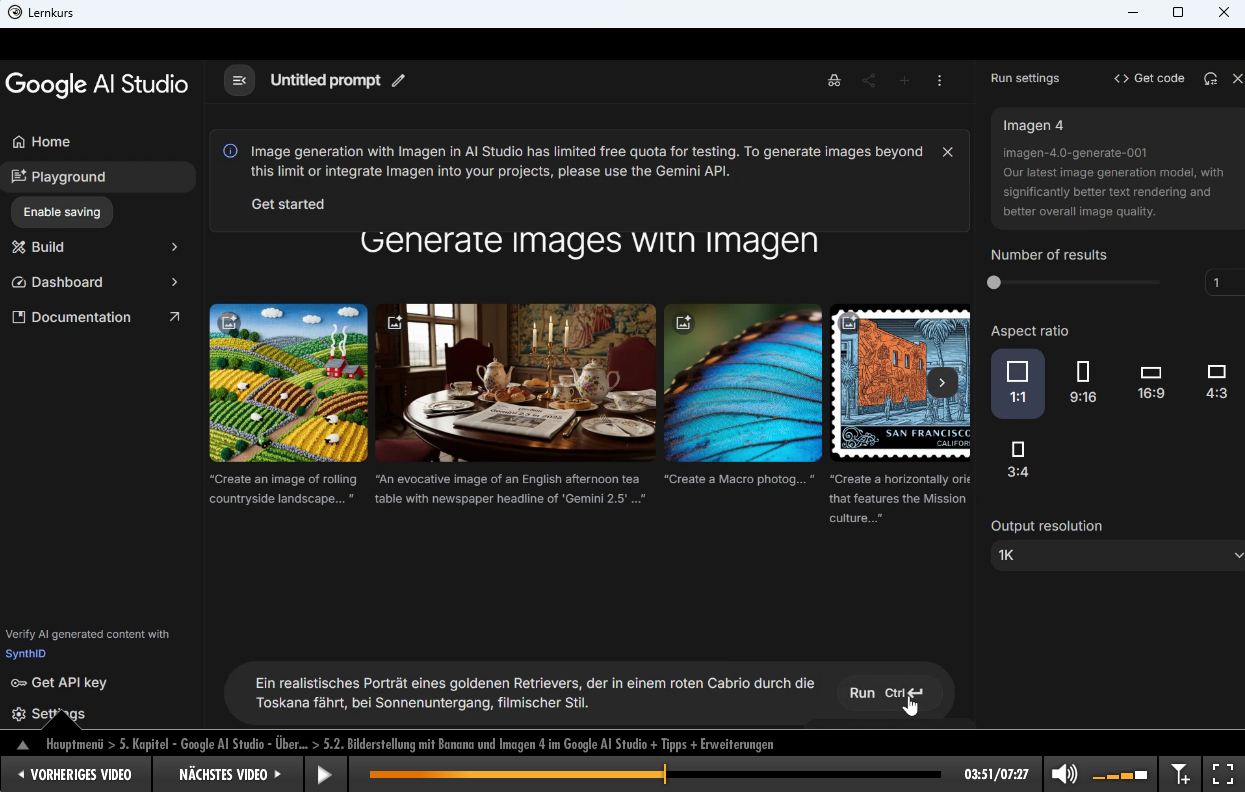Viewport: 1245px width, 792px height.
Task: Click the pencil icon to rename Untitled prompt
Action: (398, 81)
